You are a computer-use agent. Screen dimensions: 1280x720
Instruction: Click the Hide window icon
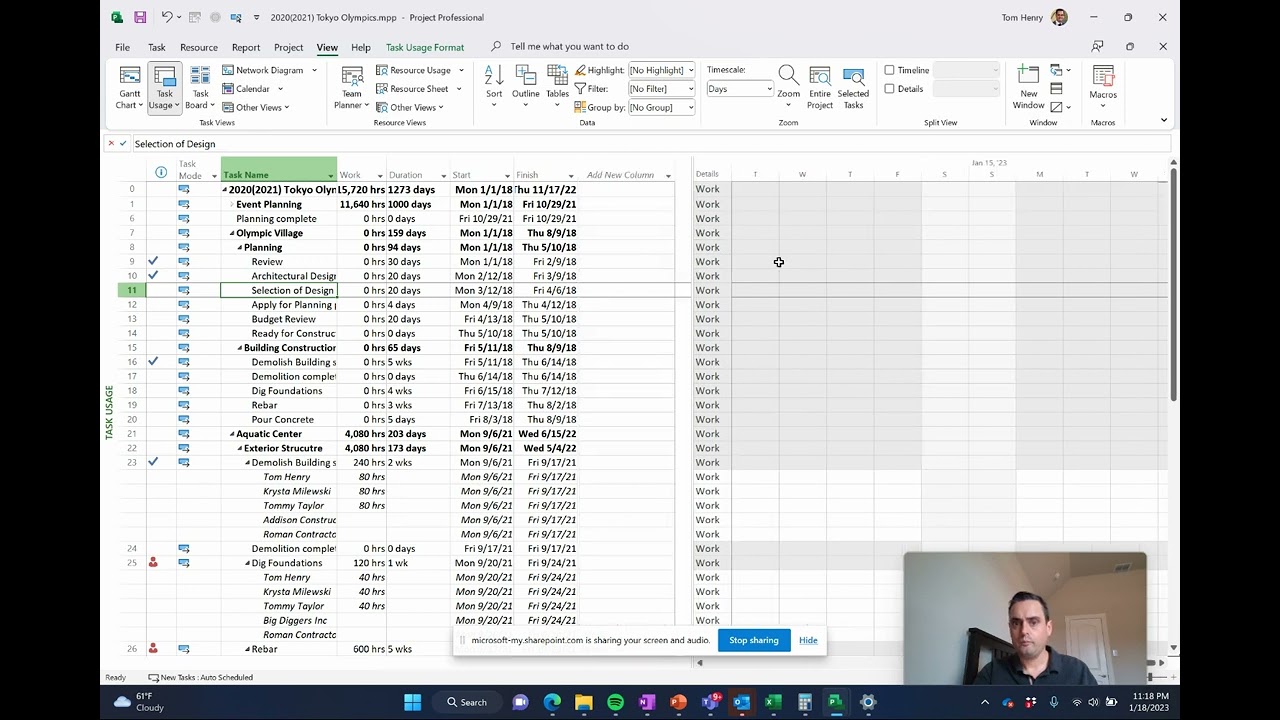[x=1057, y=107]
